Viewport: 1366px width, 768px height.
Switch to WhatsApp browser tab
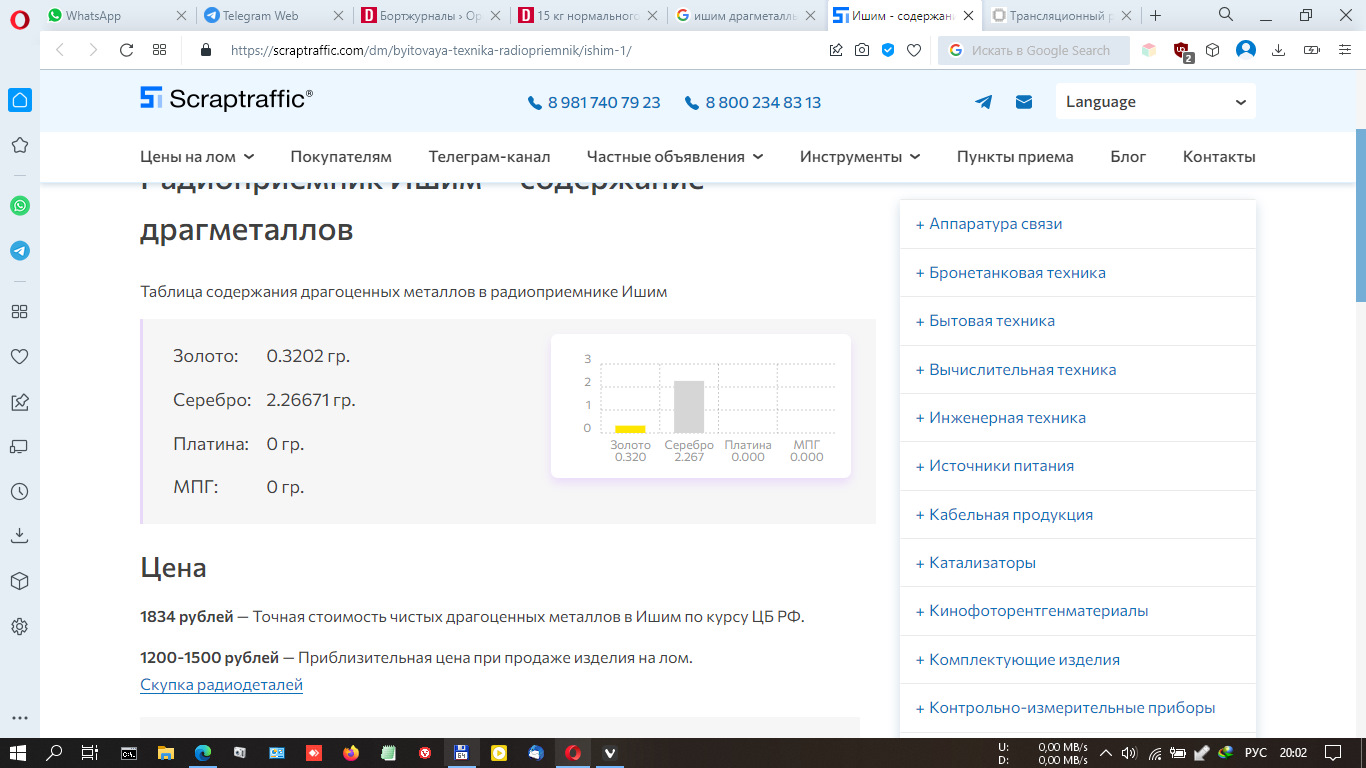point(116,15)
